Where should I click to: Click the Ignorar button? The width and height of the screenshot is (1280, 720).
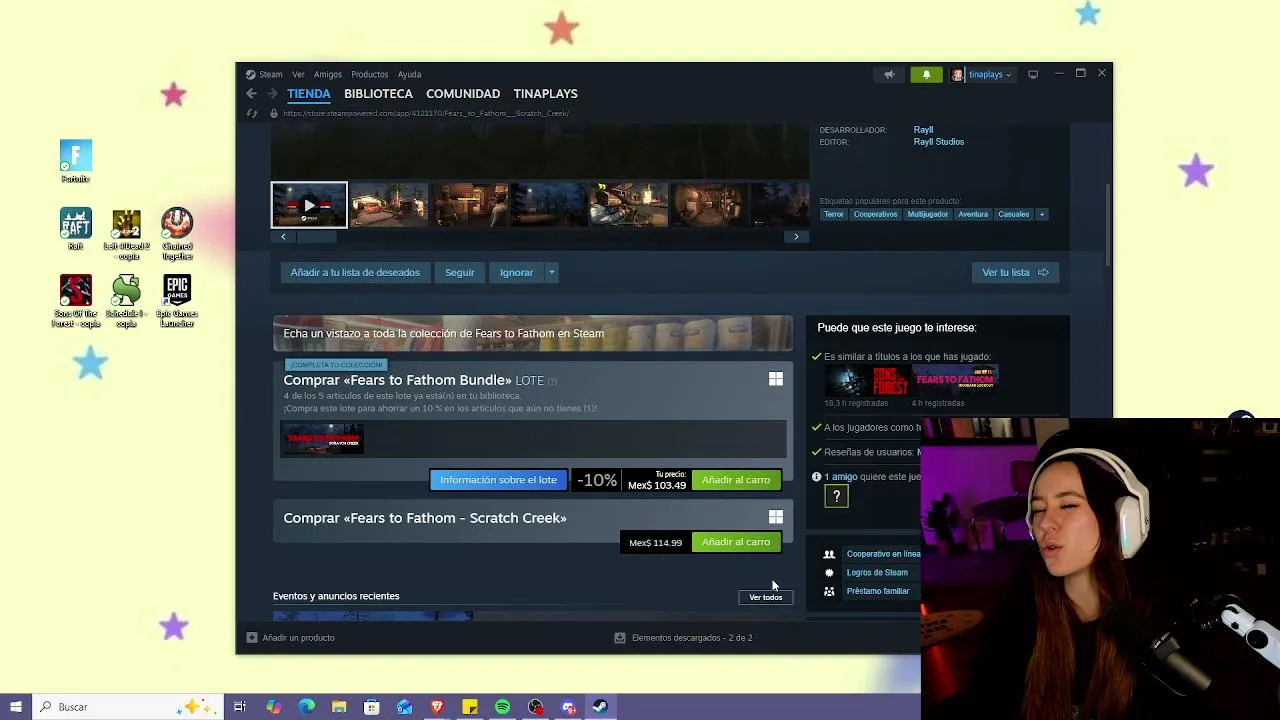(x=516, y=272)
